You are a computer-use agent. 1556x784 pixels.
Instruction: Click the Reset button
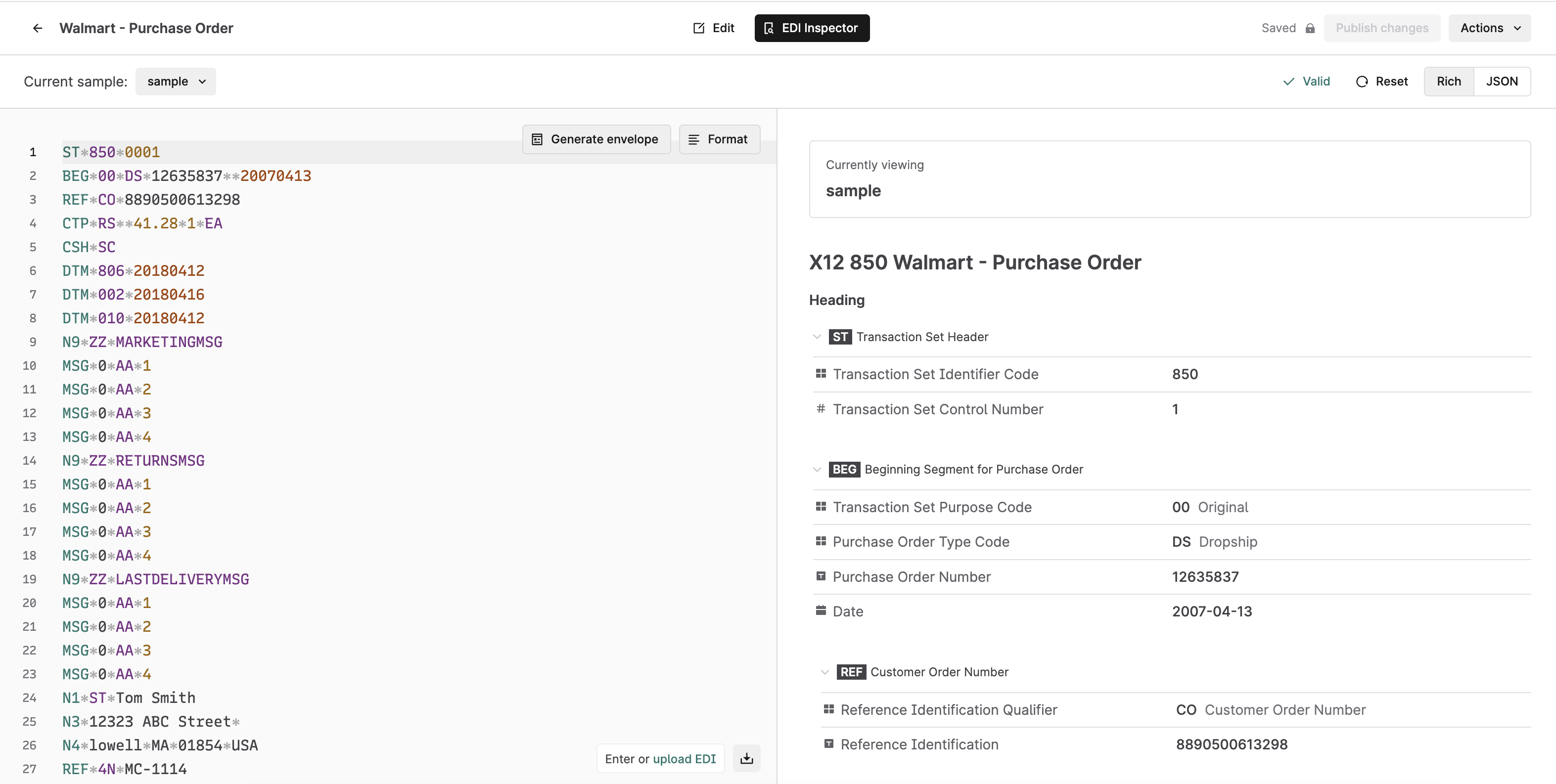pyautogui.click(x=1382, y=82)
